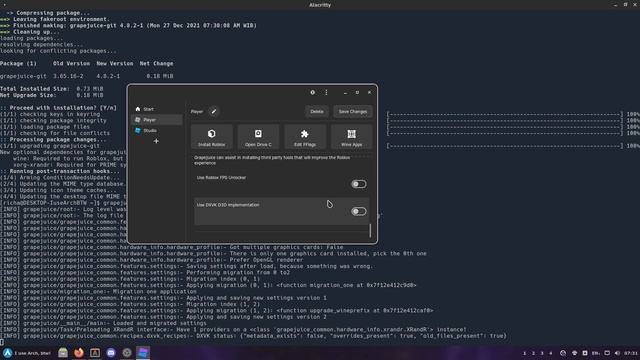Click the Edit FFlags puzzle tile
640x360 pixels.
[x=304, y=137]
